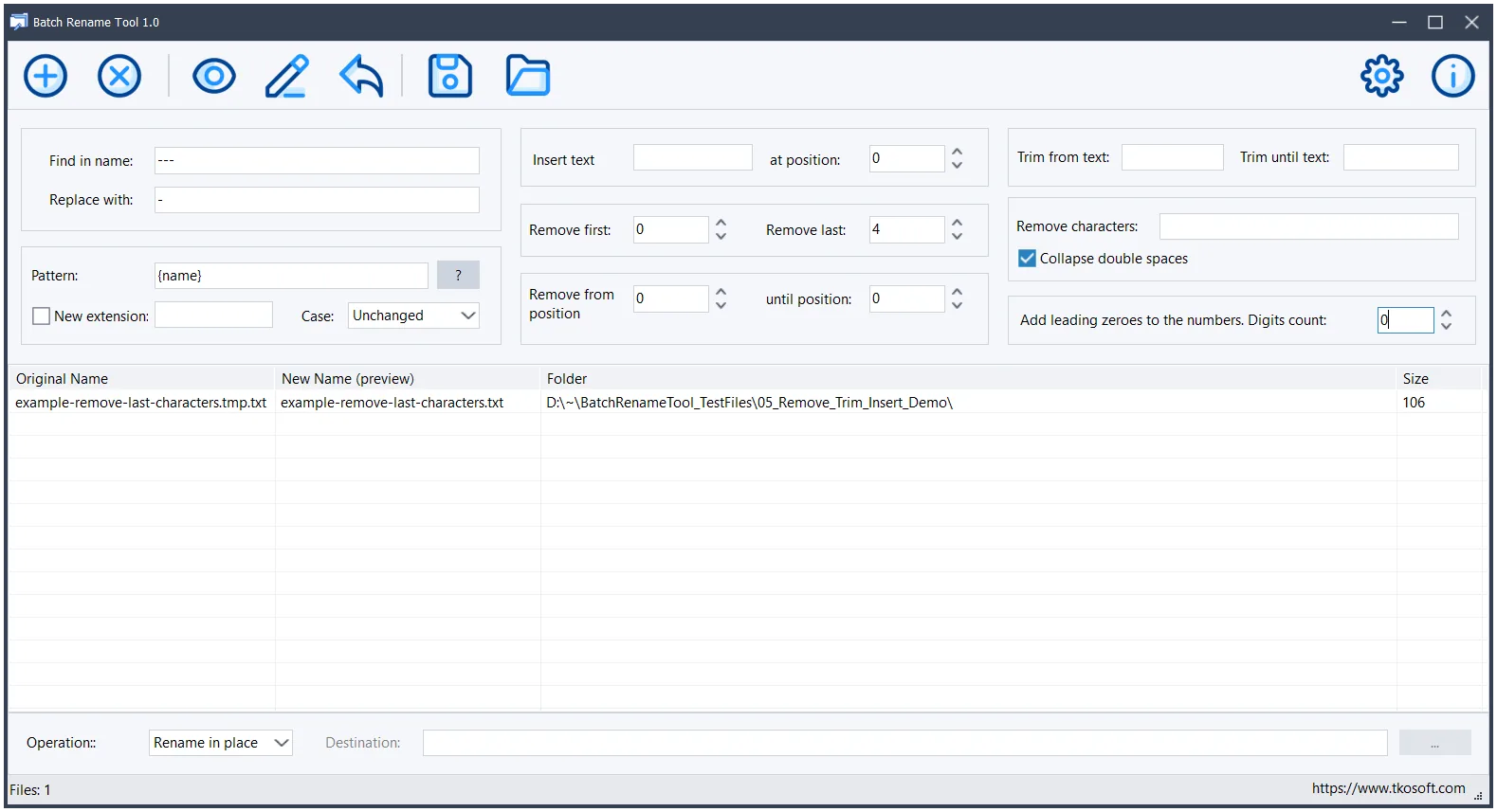Click the Add files plus icon
This screenshot has width=1497, height=812.
[46, 76]
